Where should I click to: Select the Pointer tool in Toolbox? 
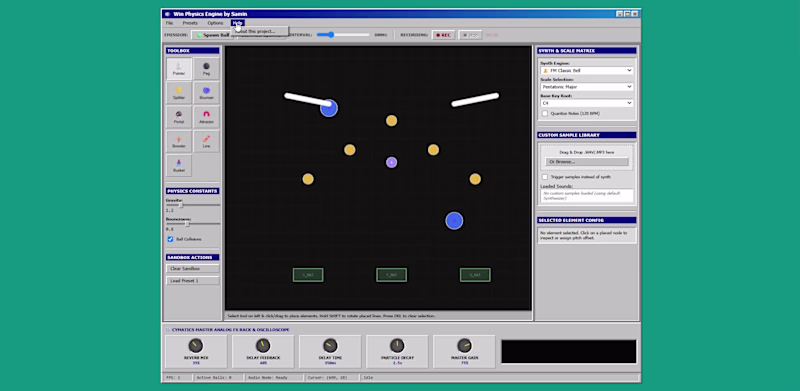pos(179,68)
